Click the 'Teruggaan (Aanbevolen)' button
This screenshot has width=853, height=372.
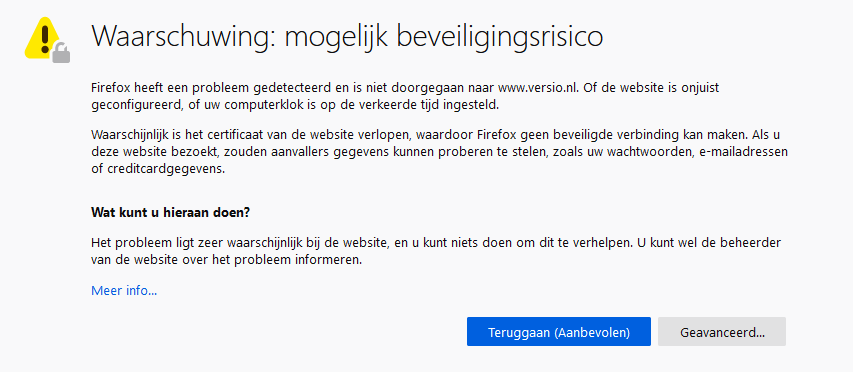[x=559, y=332]
